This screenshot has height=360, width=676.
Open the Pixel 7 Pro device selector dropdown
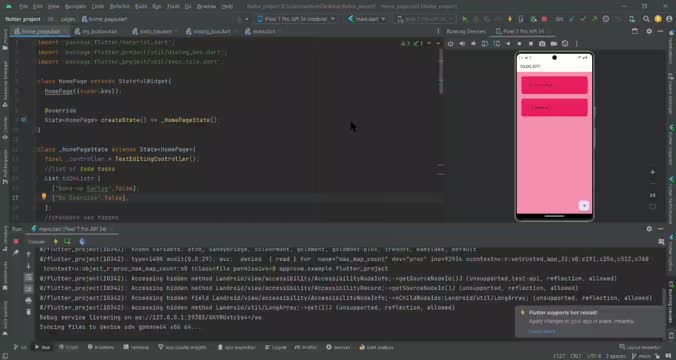(x=296, y=19)
